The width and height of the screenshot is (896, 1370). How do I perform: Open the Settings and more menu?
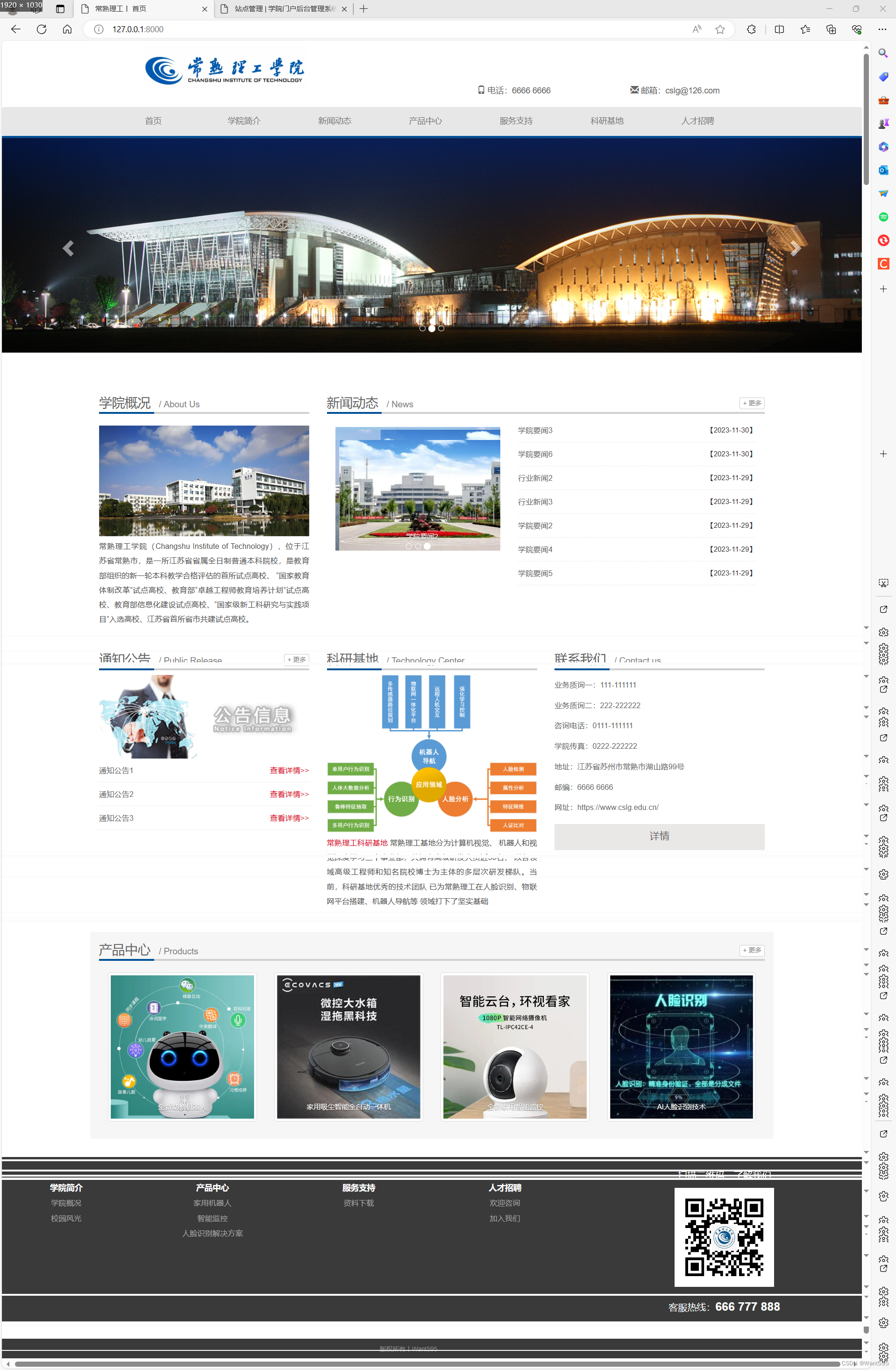(x=882, y=29)
